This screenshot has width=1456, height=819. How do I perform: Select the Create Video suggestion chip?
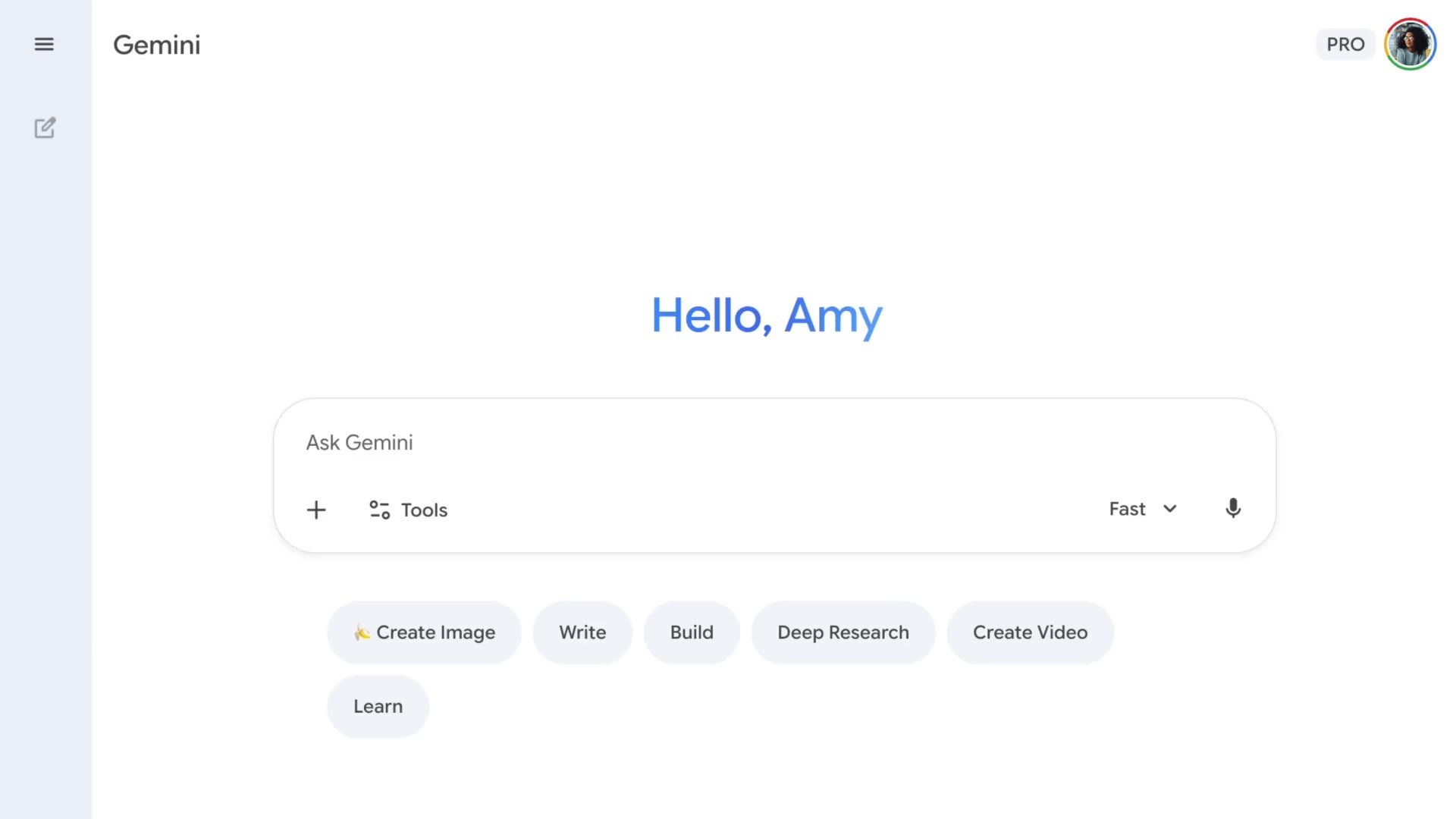pyautogui.click(x=1030, y=632)
